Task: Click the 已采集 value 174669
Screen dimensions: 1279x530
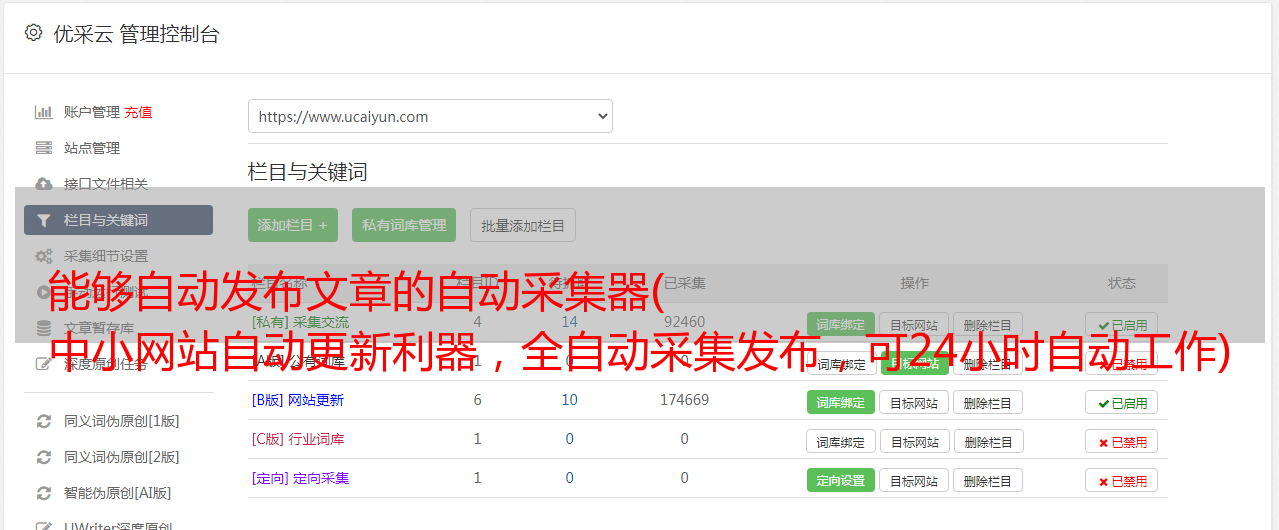Action: 684,400
